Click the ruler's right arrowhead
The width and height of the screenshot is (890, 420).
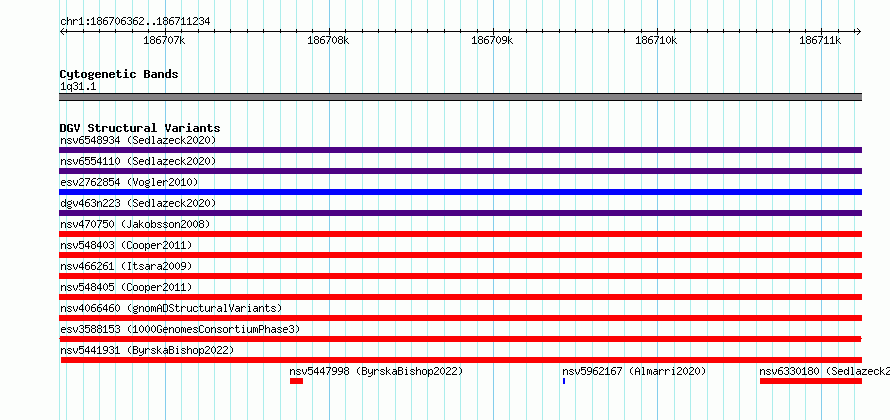click(x=859, y=31)
